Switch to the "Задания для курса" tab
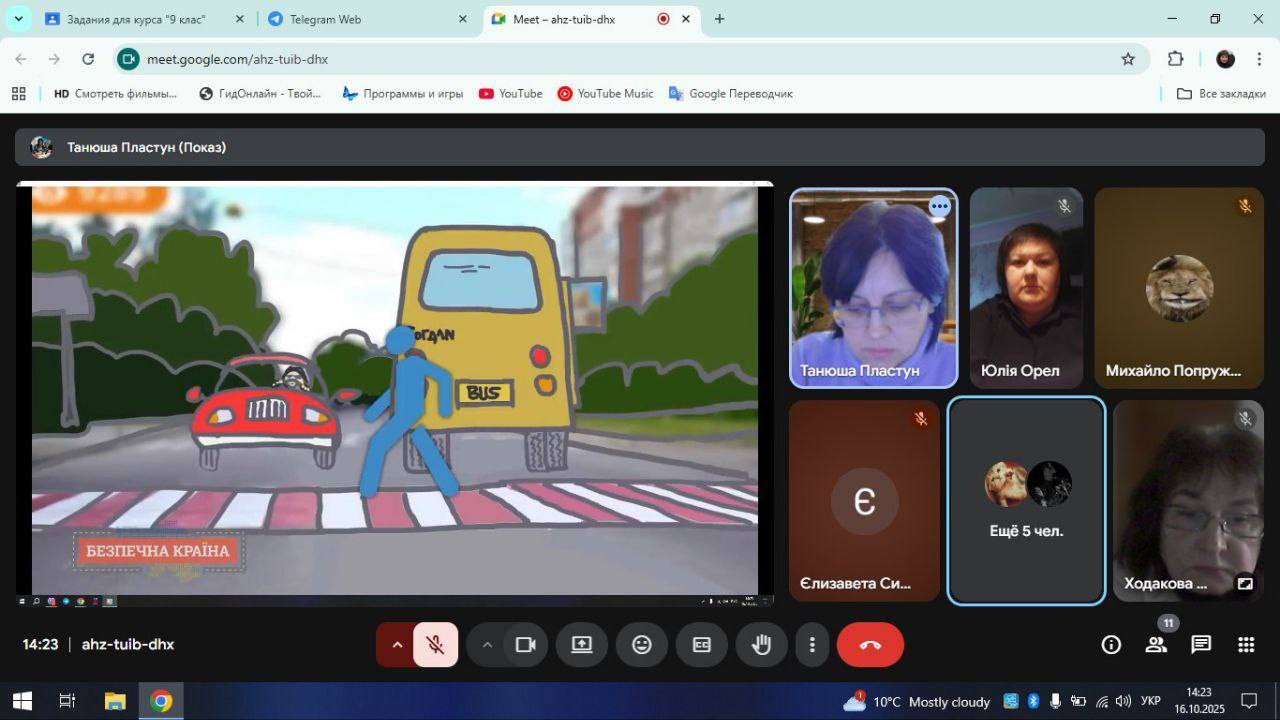This screenshot has width=1280, height=720. pos(143,19)
